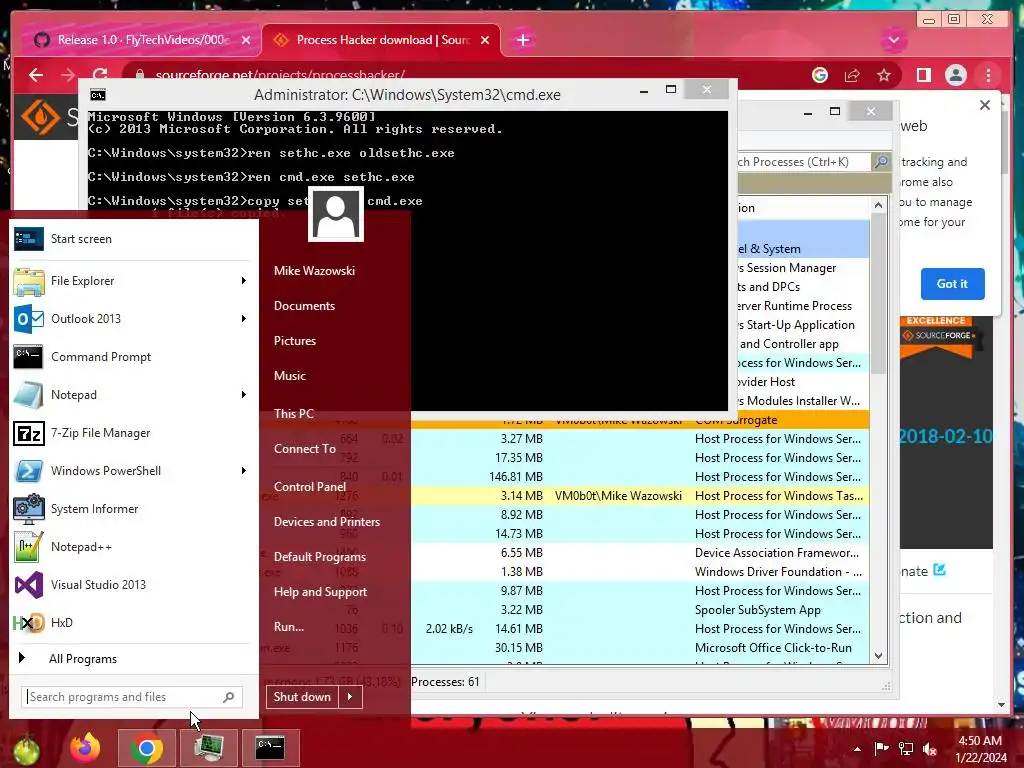Click the process search magnifier icon

tap(882, 161)
